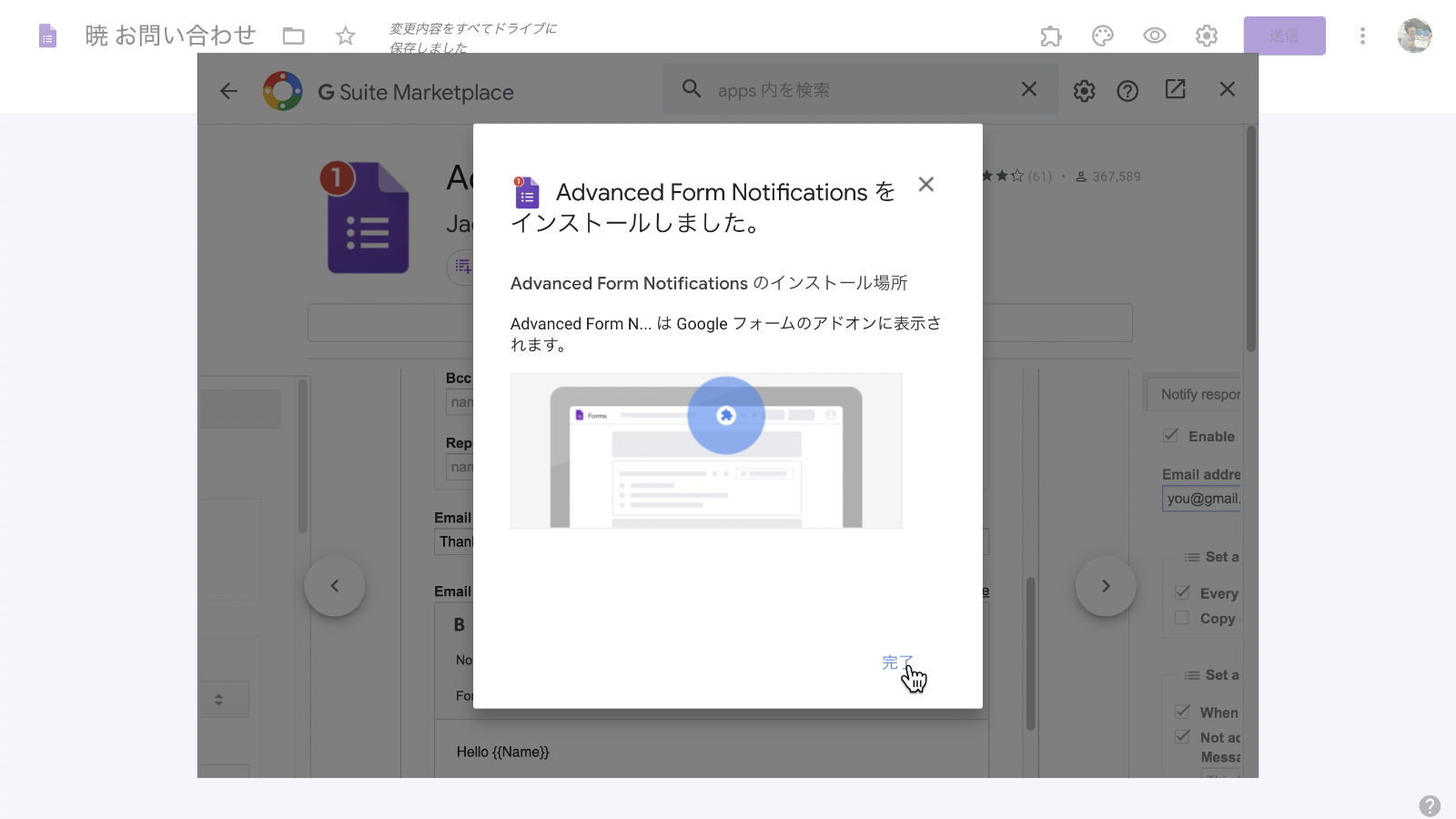Show previous screenshot with left chevron
Screen dimensions: 1456x819
point(335,586)
